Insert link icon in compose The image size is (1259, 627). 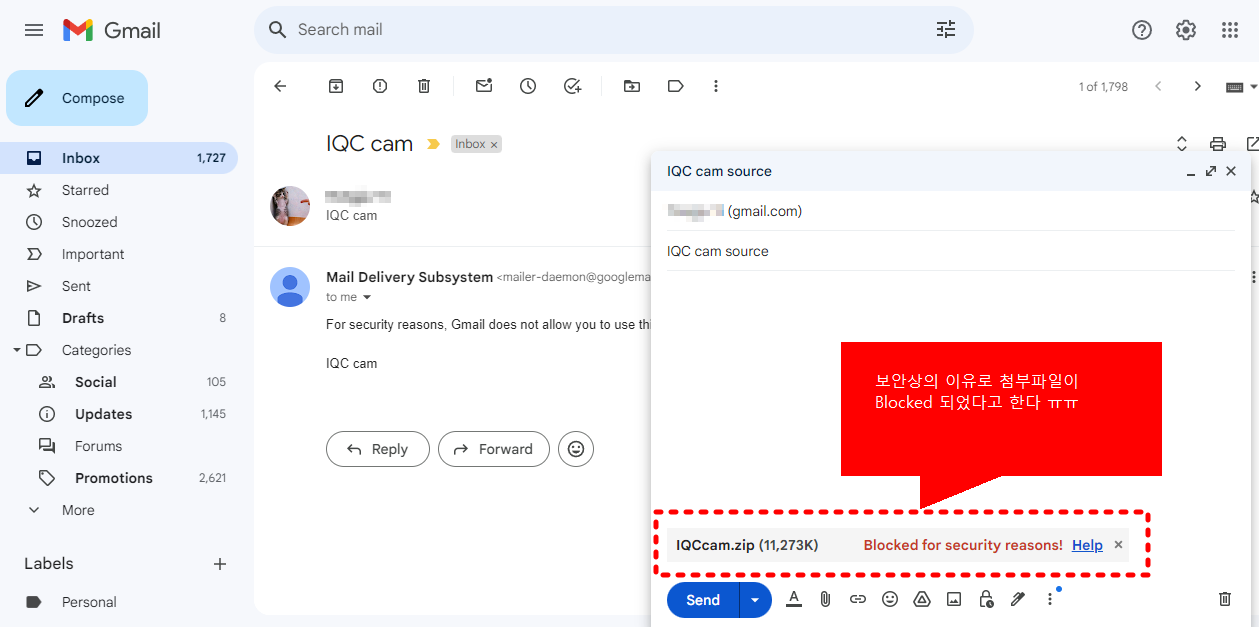point(858,599)
